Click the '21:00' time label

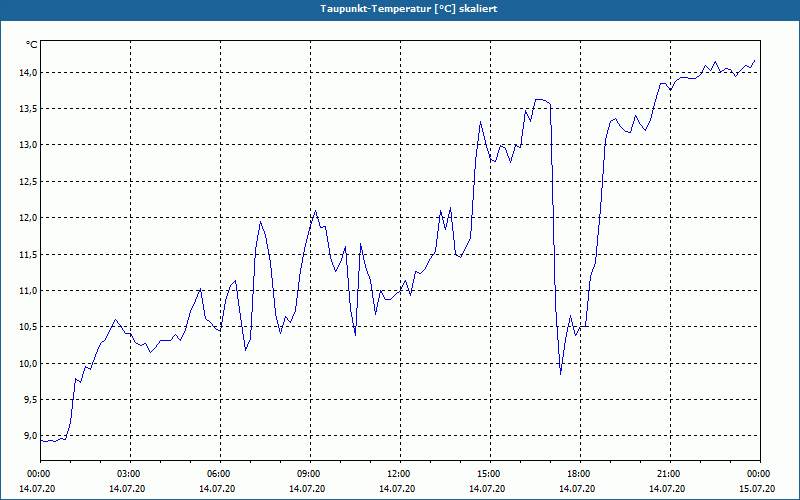click(670, 474)
